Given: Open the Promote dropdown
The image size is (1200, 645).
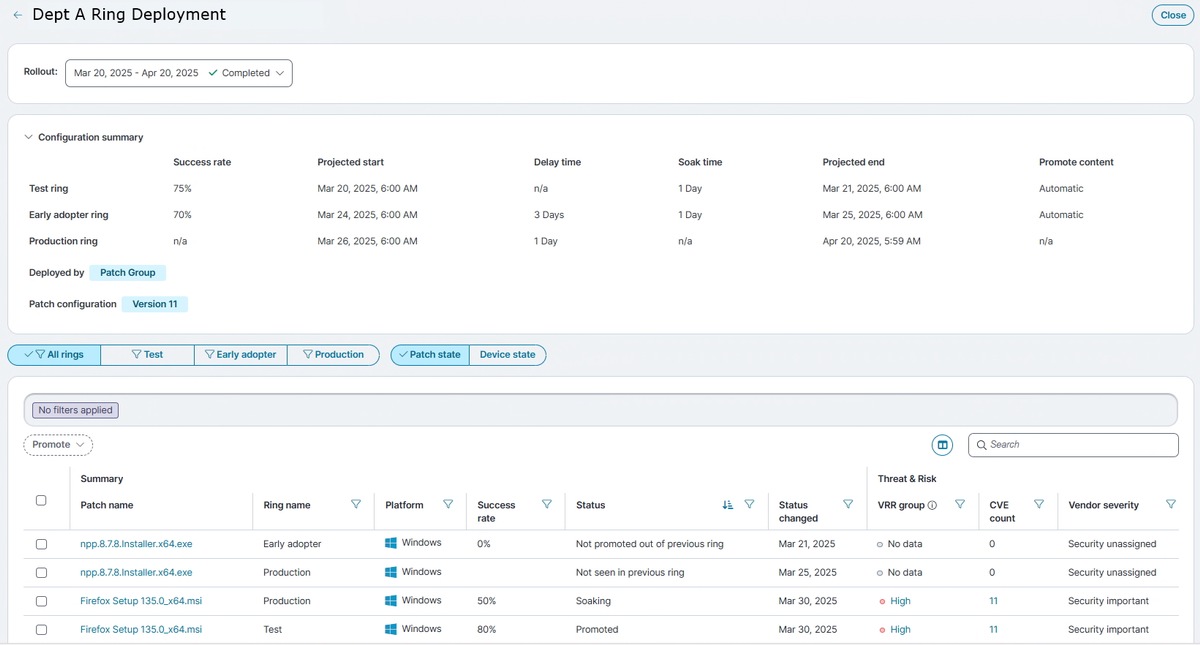Looking at the screenshot, I should tap(58, 445).
